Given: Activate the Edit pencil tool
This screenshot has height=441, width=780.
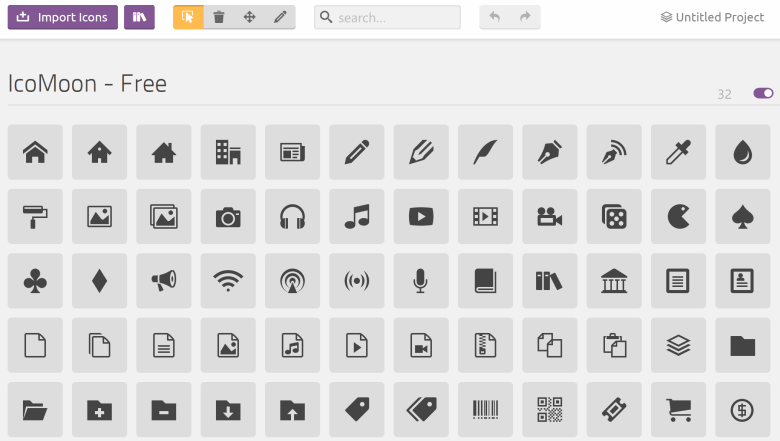Looking at the screenshot, I should click(x=280, y=17).
